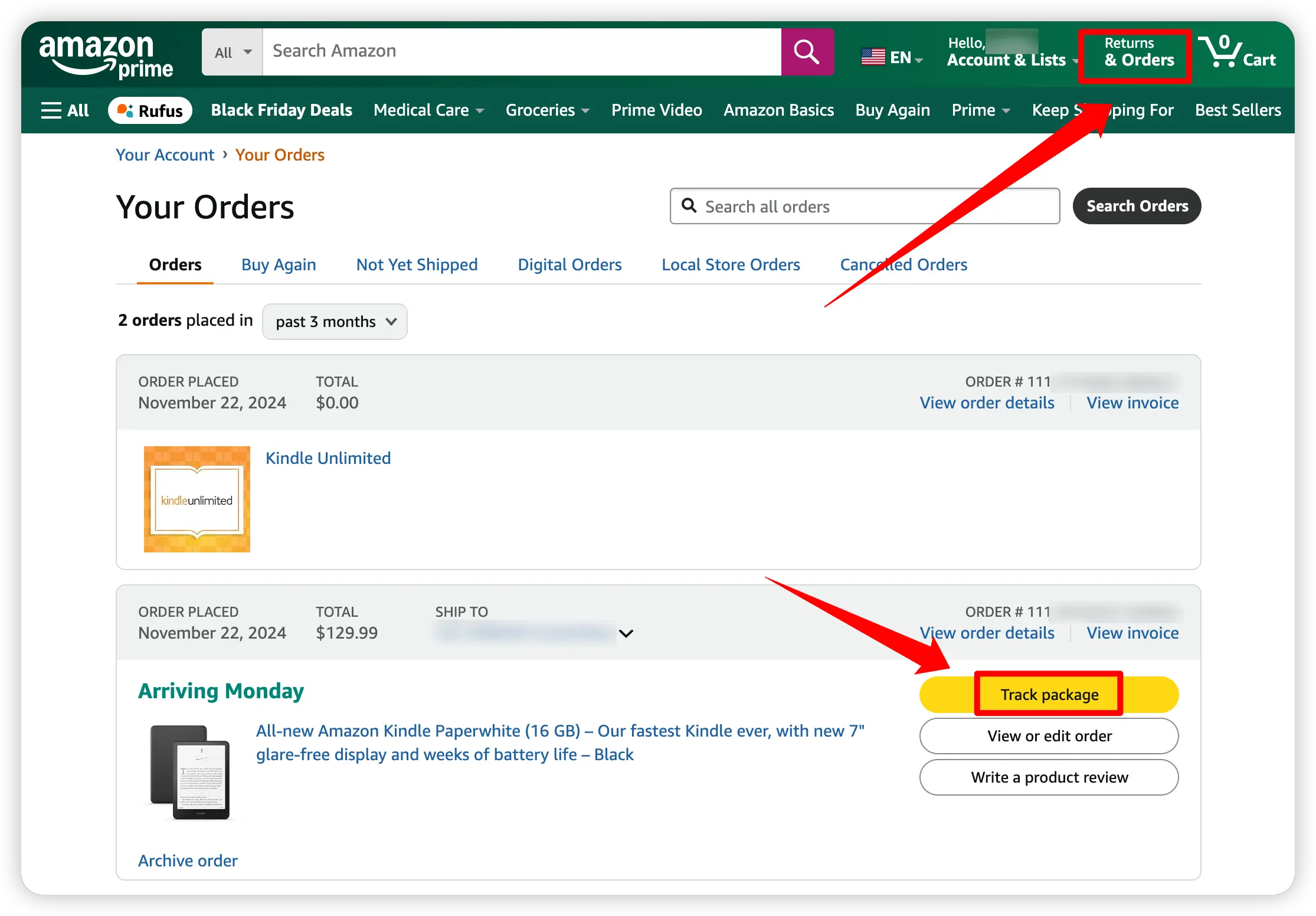Screen dimensions: 1316x916
Task: Click the Archive order link
Action: click(188, 861)
